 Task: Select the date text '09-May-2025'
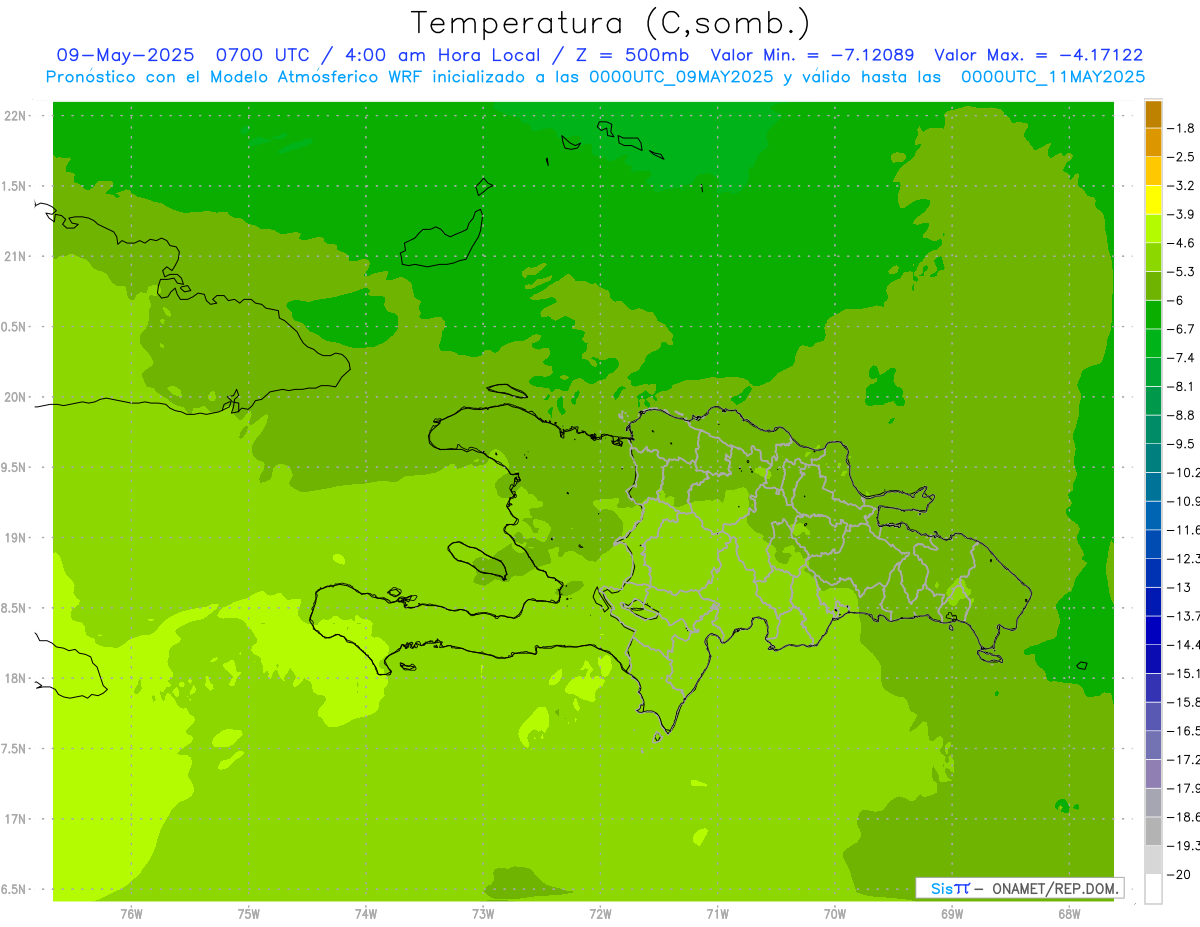click(125, 56)
